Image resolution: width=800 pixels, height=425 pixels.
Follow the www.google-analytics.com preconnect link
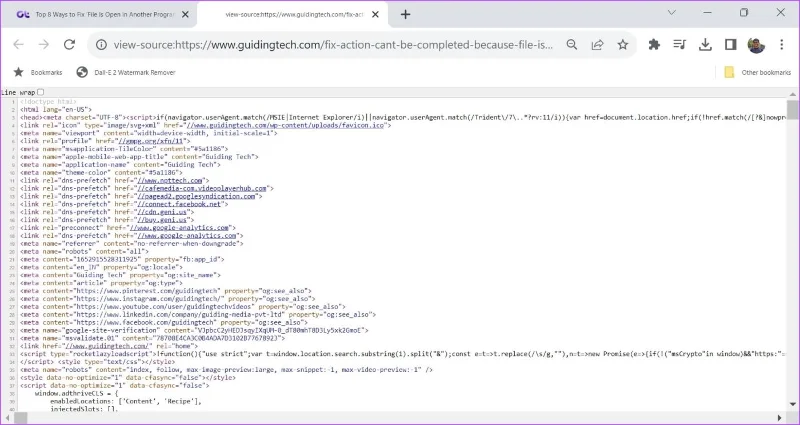pyautogui.click(x=179, y=228)
